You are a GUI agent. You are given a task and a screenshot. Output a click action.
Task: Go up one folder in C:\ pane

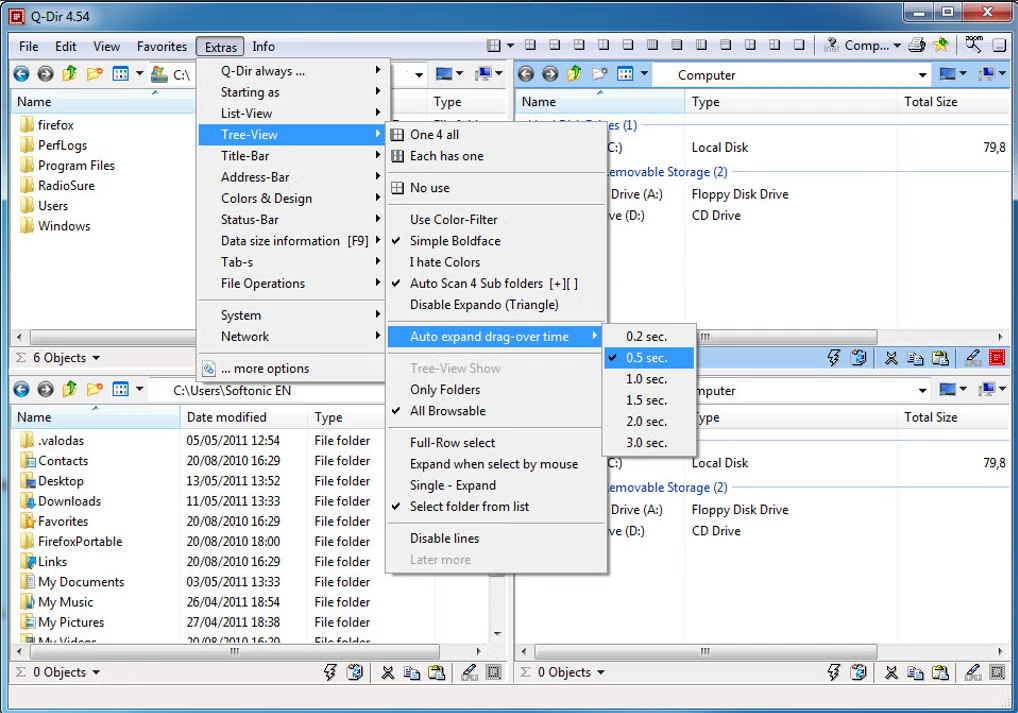(x=69, y=74)
